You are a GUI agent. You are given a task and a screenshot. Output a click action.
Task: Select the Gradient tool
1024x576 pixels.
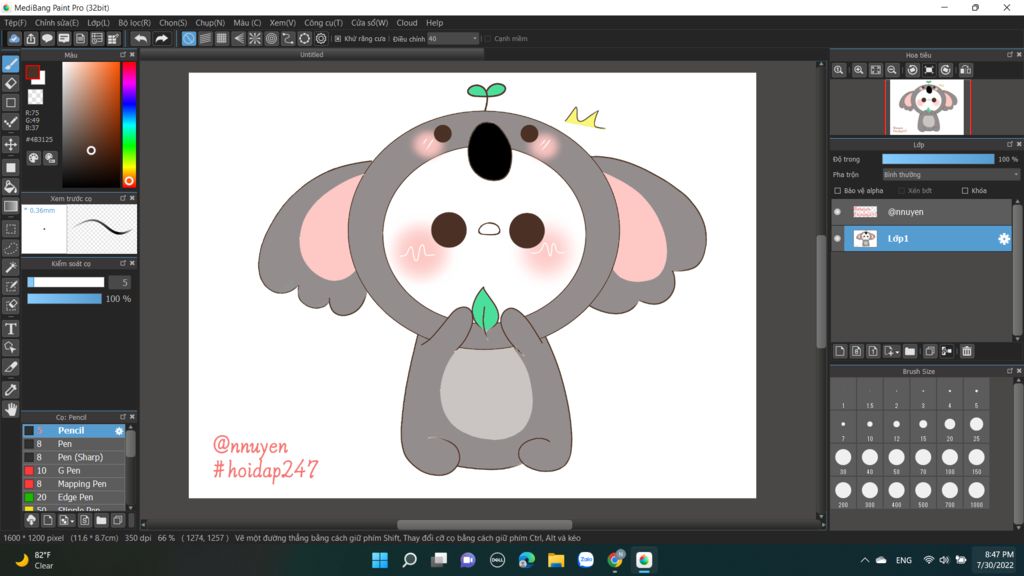[10, 206]
